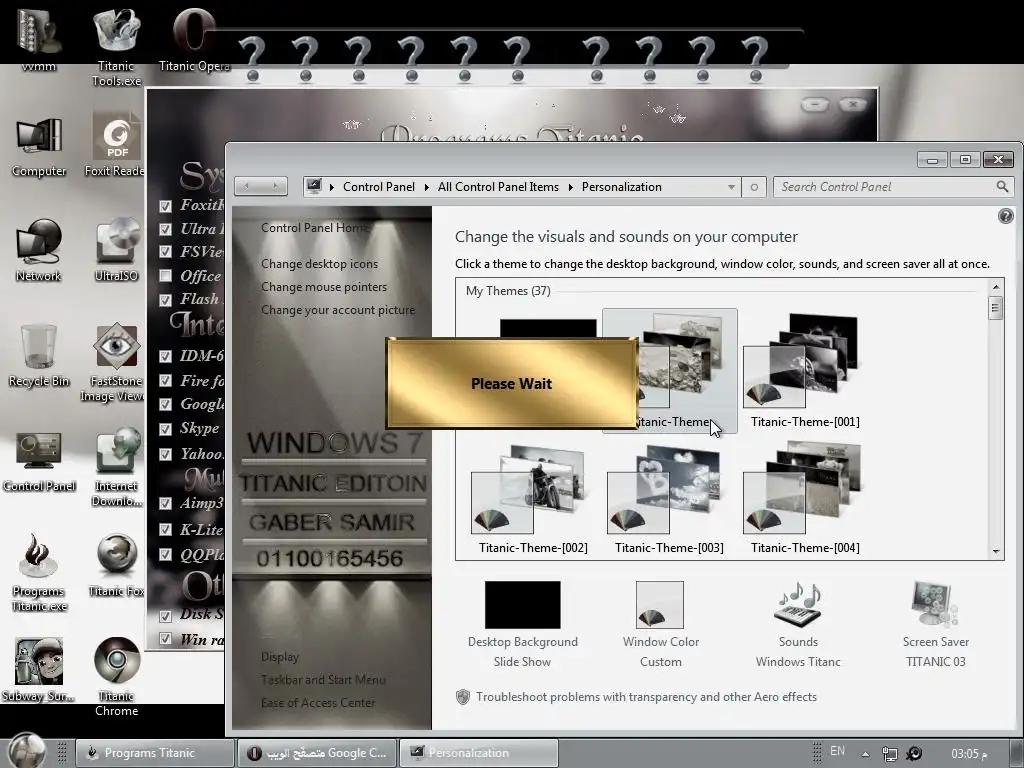Launch Programs Titanic.exe desktop icon

coord(39,573)
